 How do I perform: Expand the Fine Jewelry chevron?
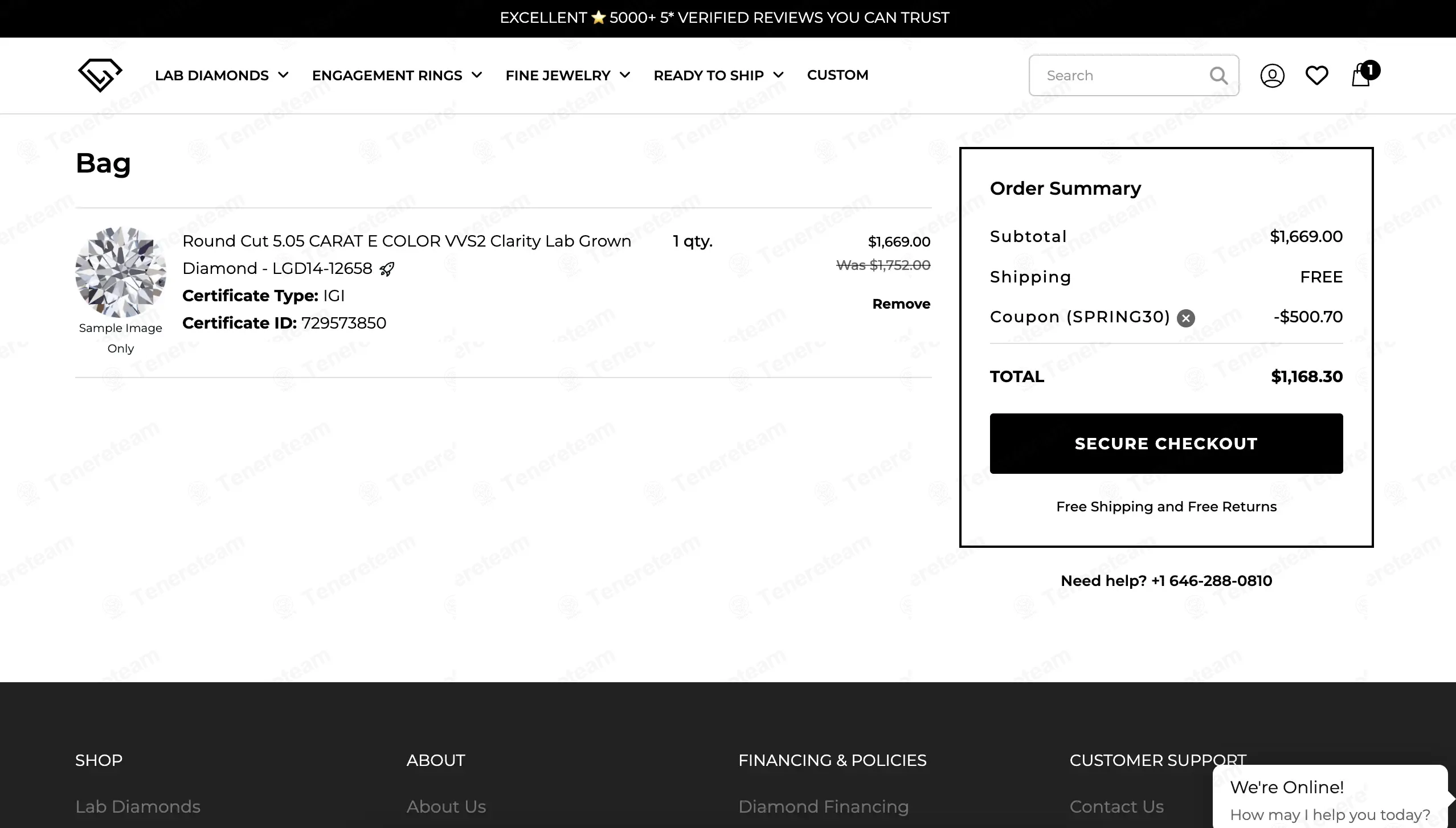[625, 75]
